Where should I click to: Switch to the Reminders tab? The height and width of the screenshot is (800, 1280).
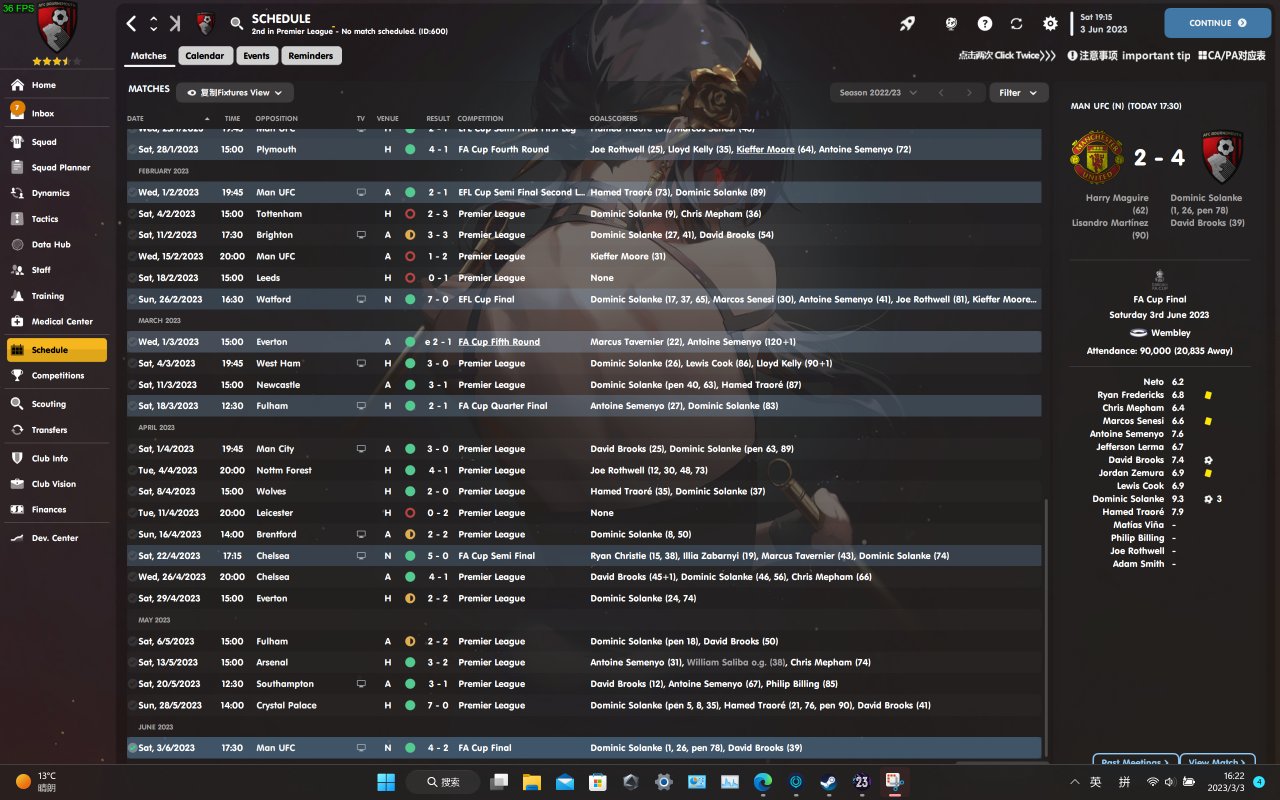[x=311, y=56]
